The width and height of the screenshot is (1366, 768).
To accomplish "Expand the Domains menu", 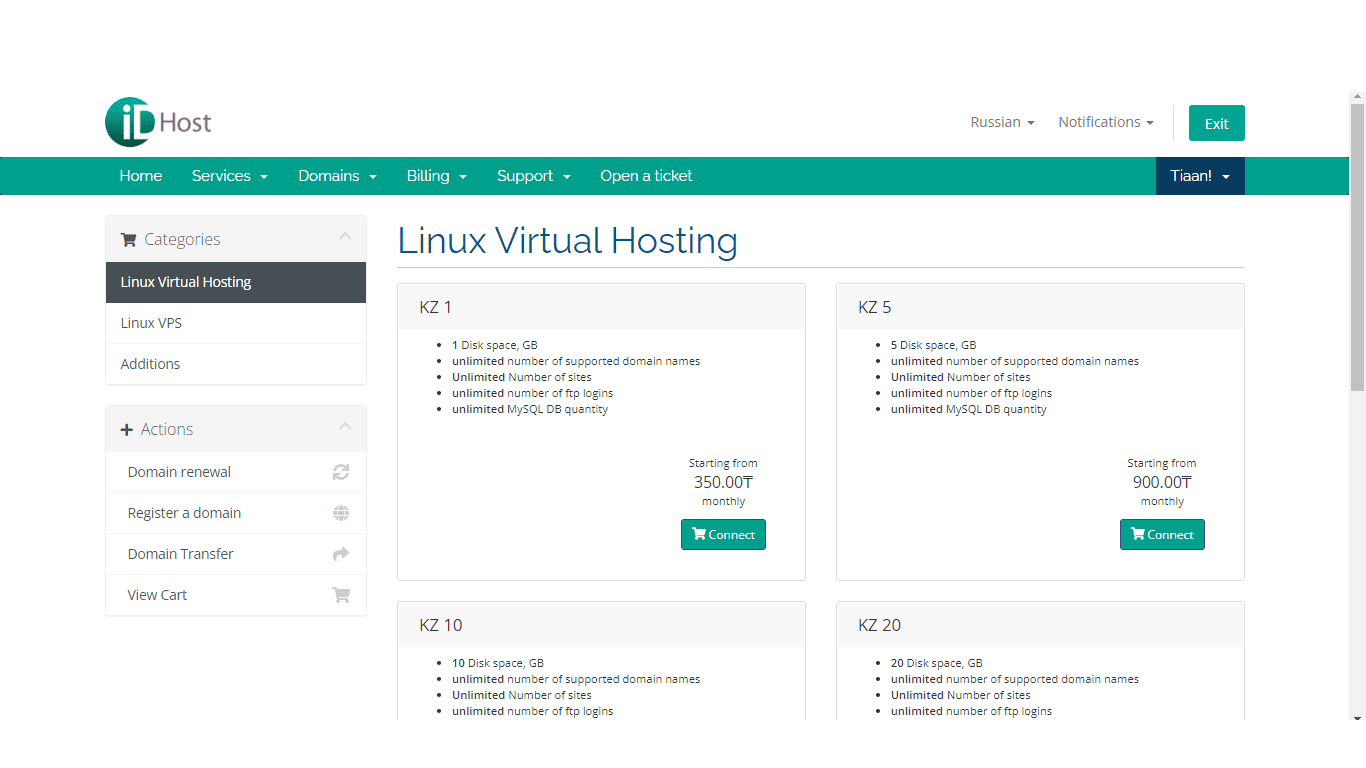I will [337, 176].
